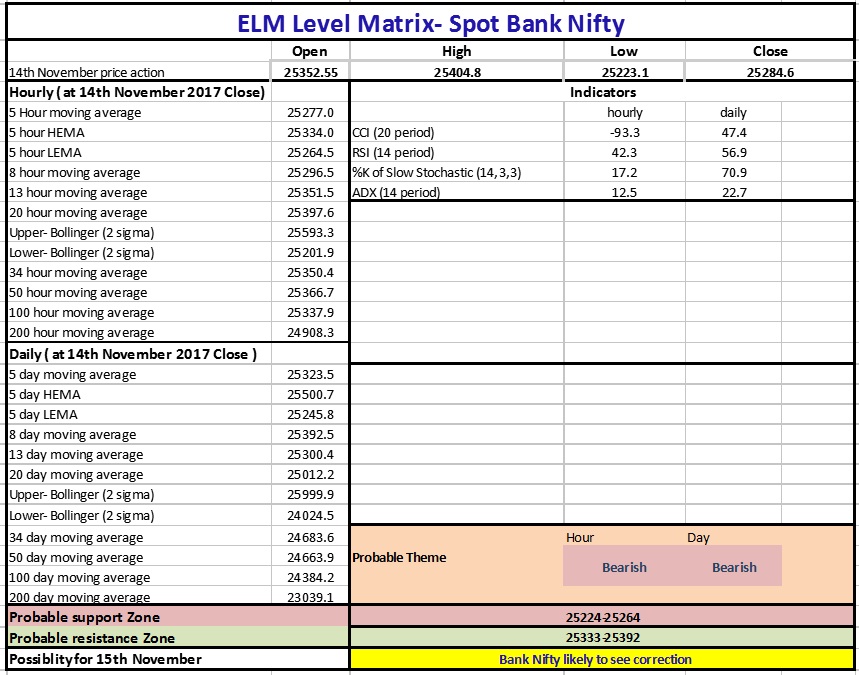The width and height of the screenshot is (859, 675).
Task: Click the 'Hourly (at 14th November 2017 Close)' heading
Action: pos(137,92)
